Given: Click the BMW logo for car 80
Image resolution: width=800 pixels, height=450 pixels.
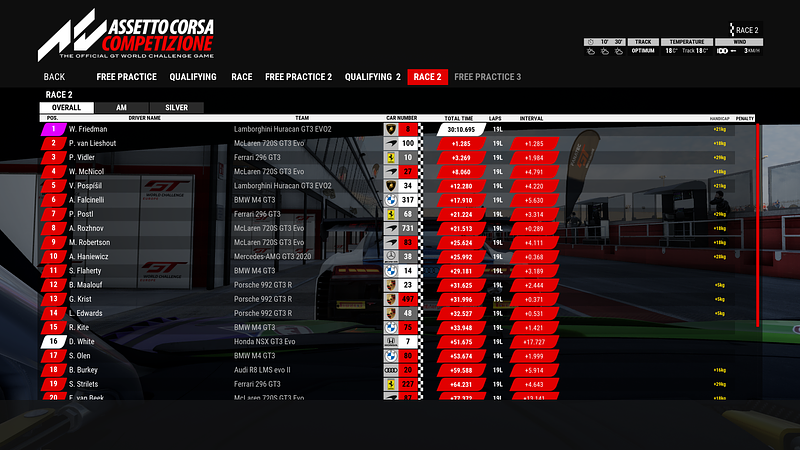Looking at the screenshot, I should (391, 356).
